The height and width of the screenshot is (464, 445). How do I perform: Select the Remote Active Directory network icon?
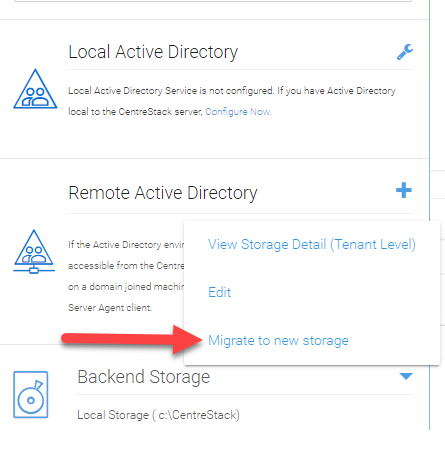coord(34,252)
